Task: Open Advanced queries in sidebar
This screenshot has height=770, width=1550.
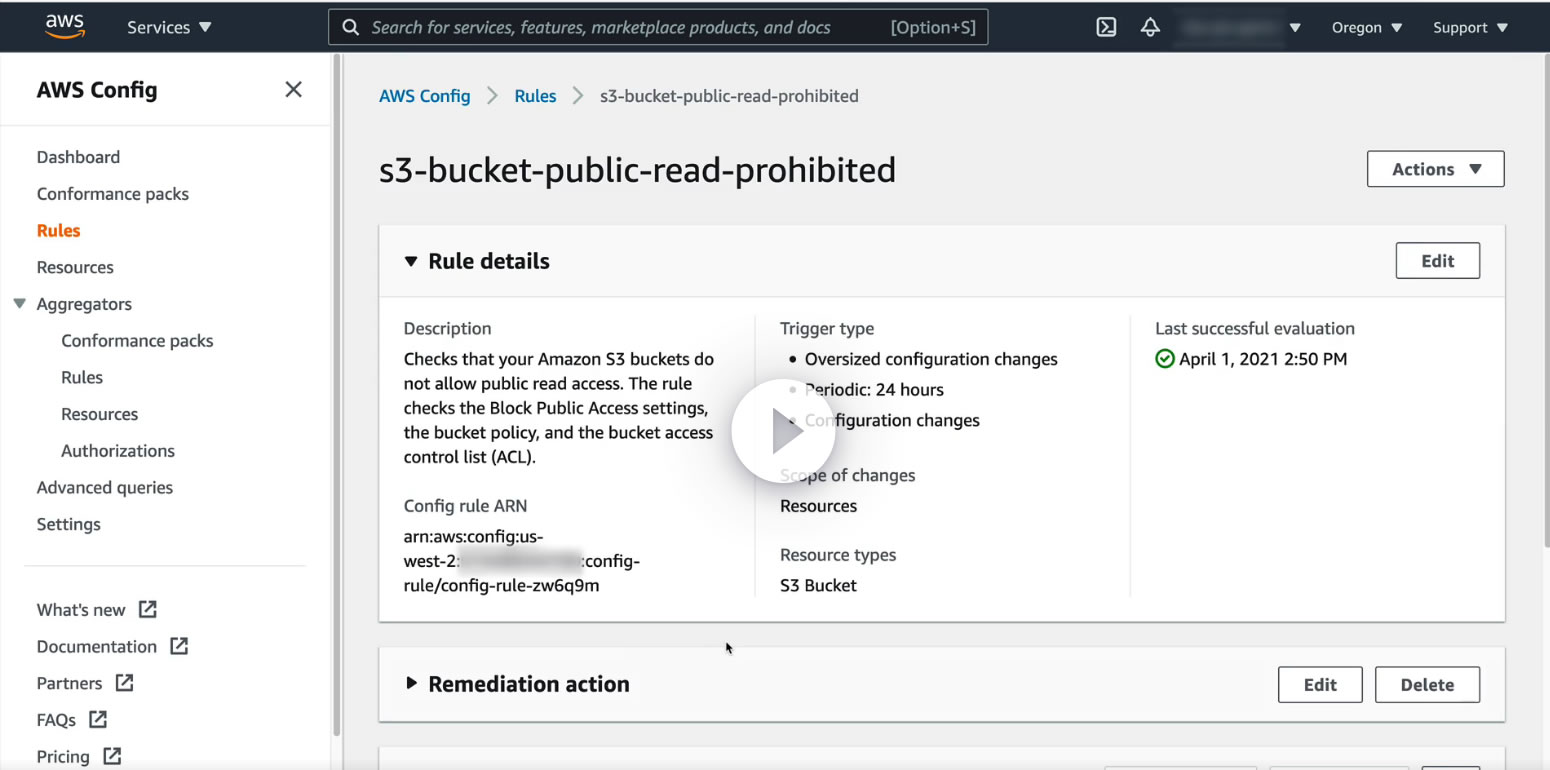Action: click(x=105, y=487)
